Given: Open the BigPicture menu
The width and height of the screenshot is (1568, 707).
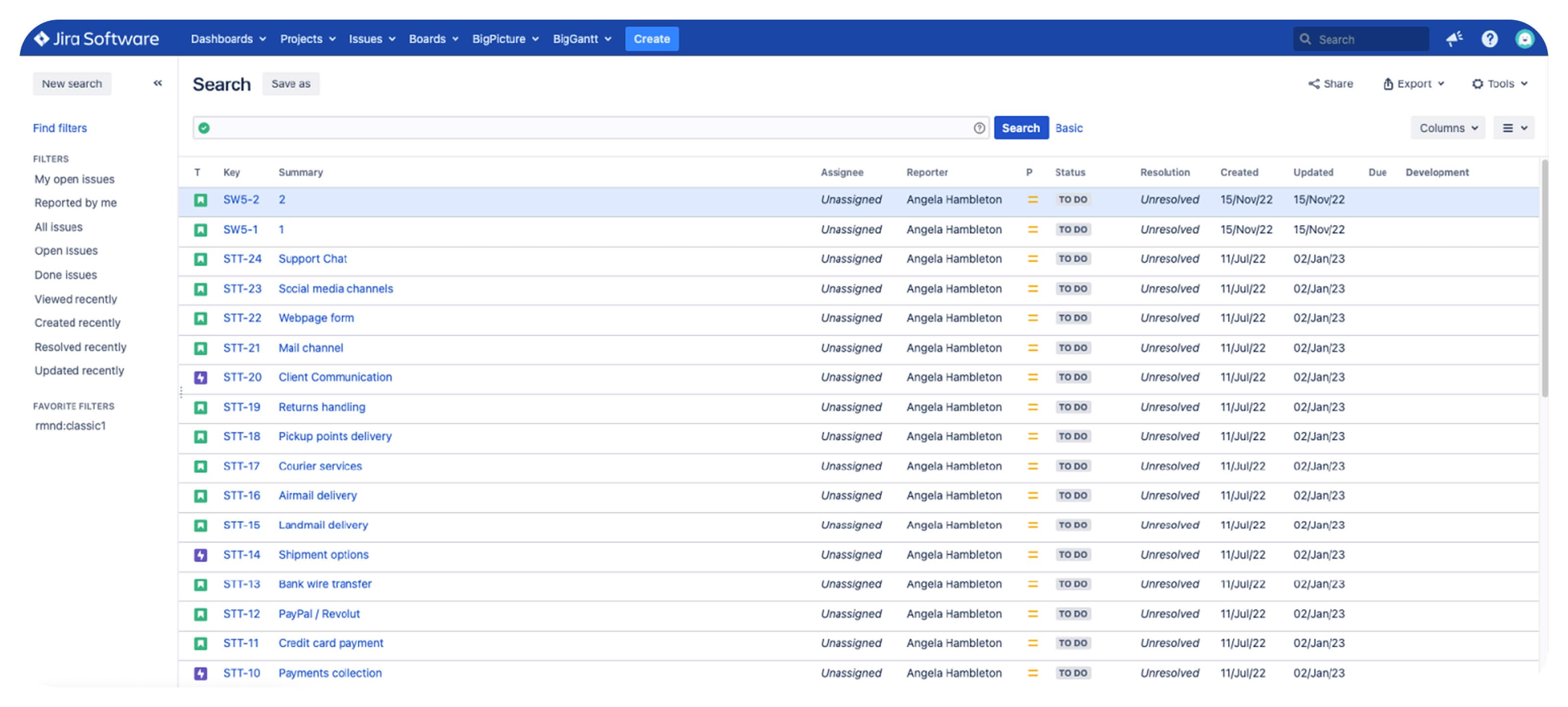Looking at the screenshot, I should [x=505, y=39].
